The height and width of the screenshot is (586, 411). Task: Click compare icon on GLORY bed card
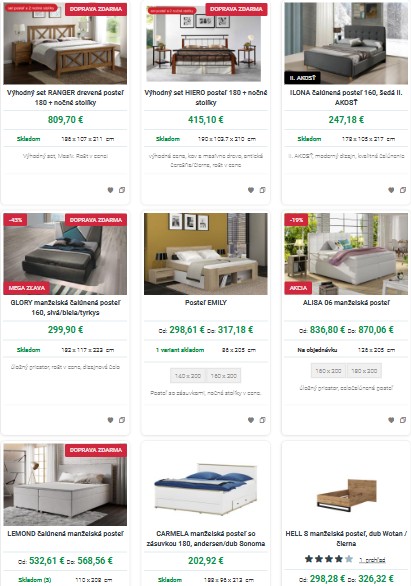(x=122, y=420)
